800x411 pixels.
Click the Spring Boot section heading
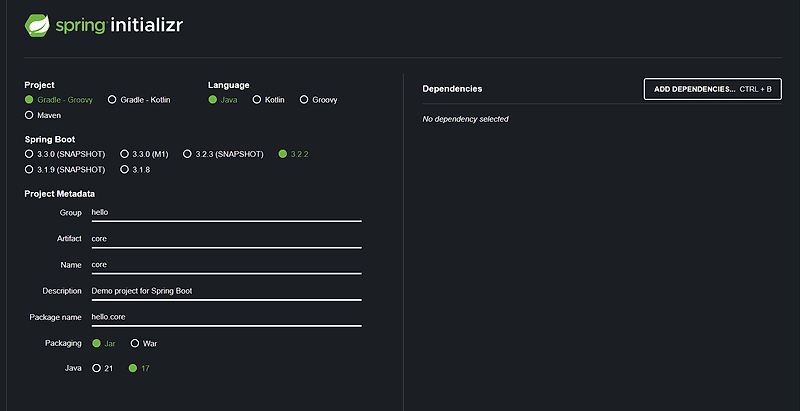point(50,139)
